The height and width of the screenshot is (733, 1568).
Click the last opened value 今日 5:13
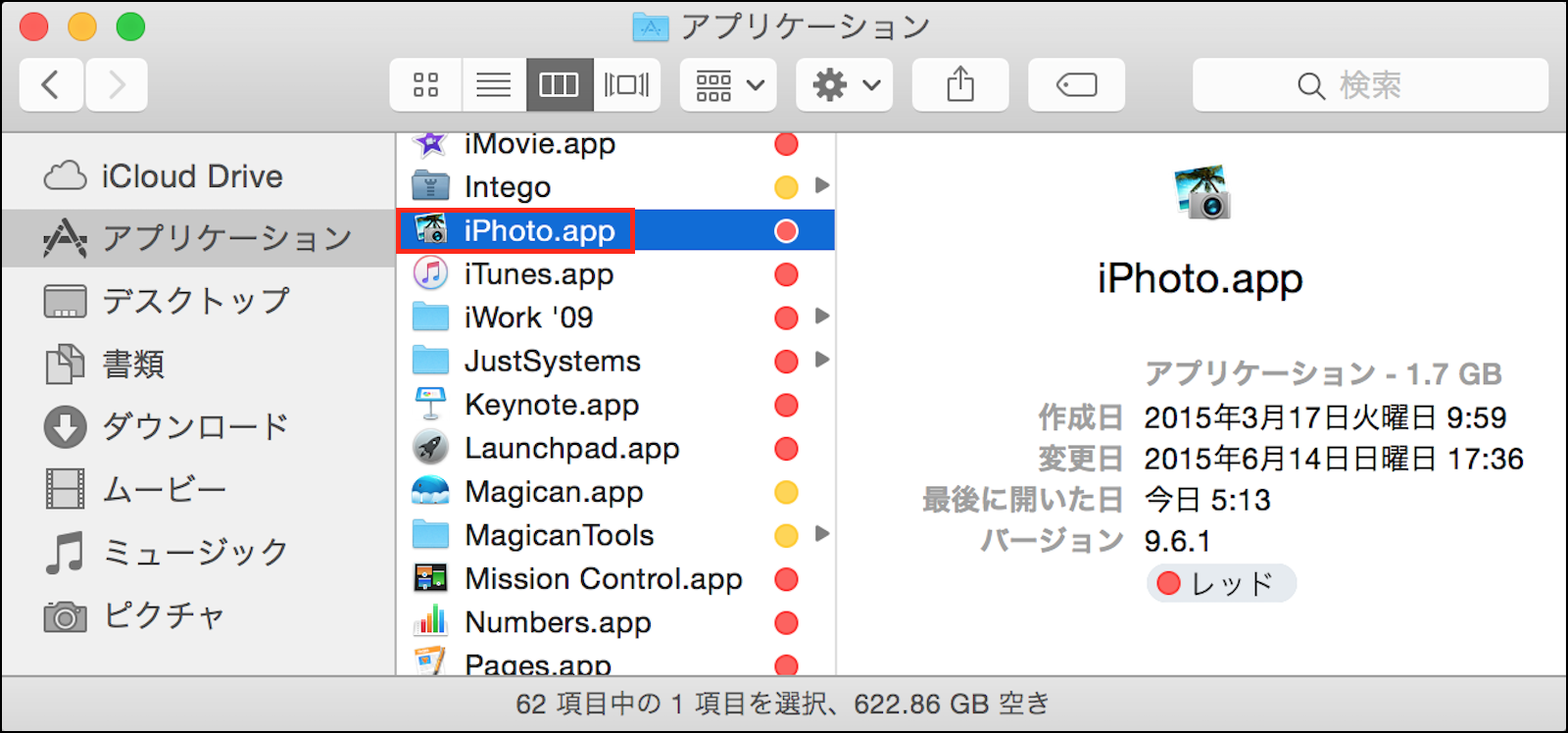tap(1207, 501)
